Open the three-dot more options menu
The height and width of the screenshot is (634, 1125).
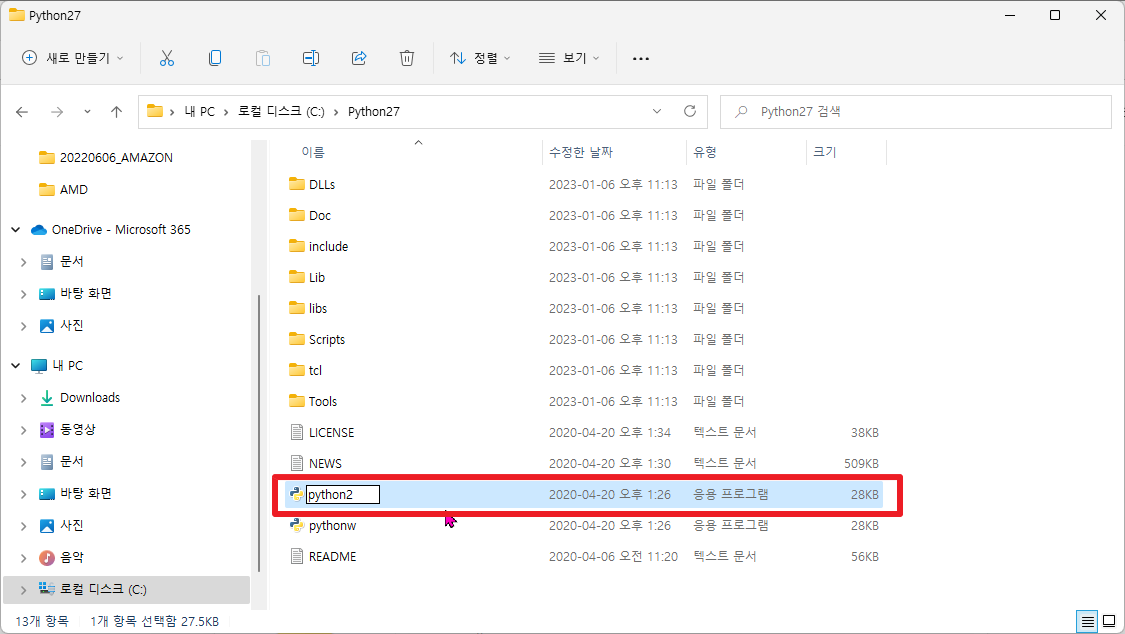(641, 58)
